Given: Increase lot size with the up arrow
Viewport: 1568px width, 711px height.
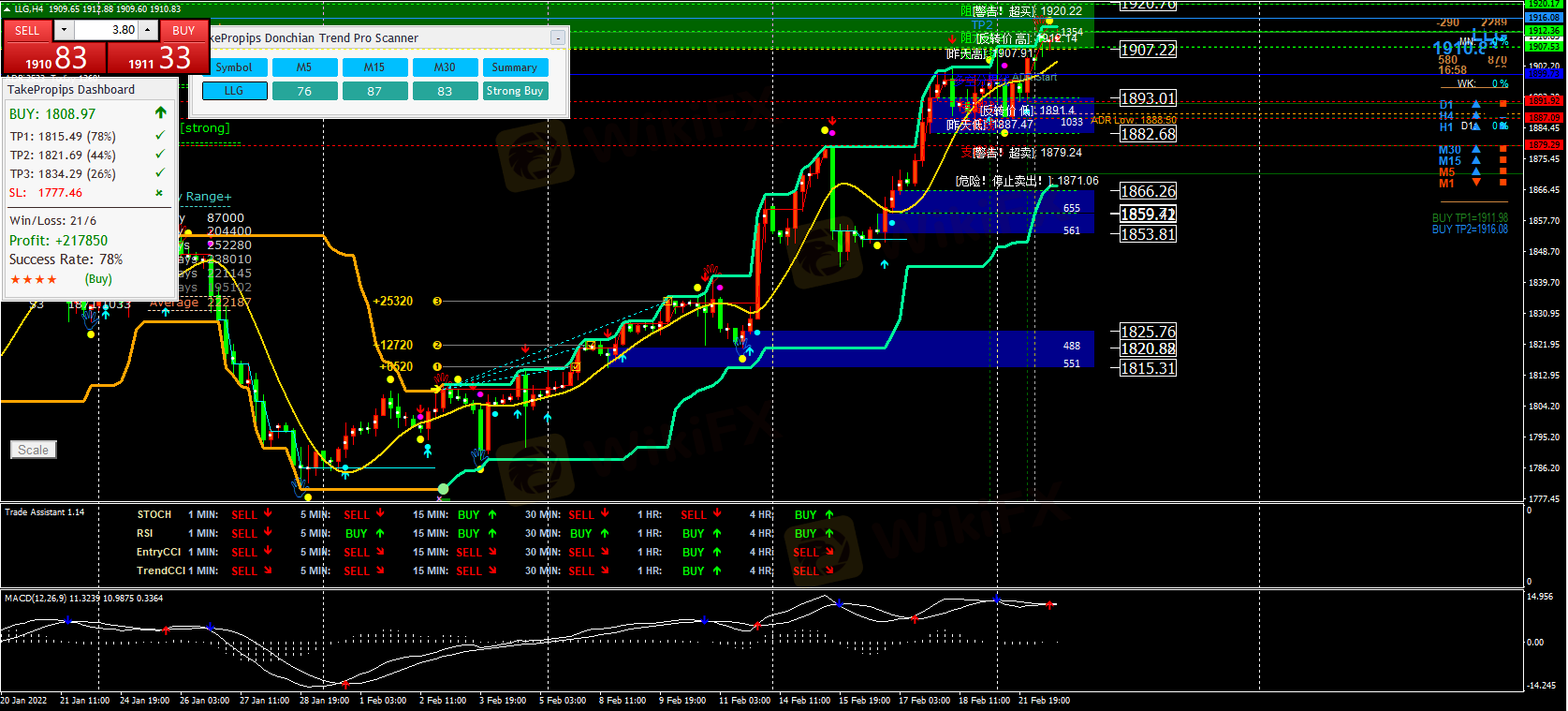Looking at the screenshot, I should (147, 30).
